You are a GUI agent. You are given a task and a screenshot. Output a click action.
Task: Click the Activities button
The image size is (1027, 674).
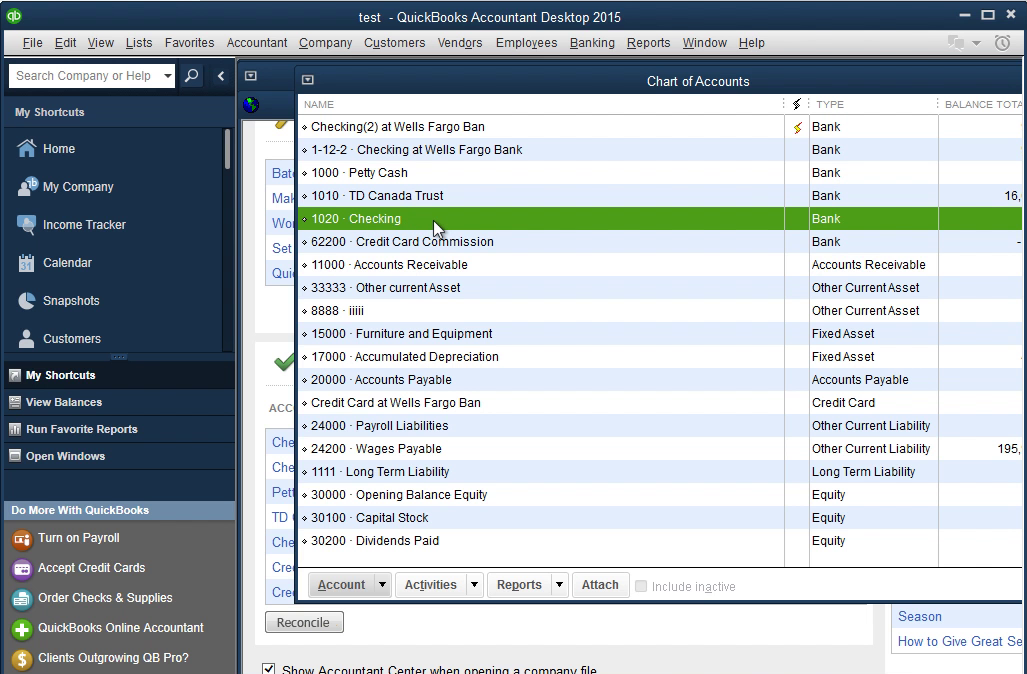pos(430,584)
